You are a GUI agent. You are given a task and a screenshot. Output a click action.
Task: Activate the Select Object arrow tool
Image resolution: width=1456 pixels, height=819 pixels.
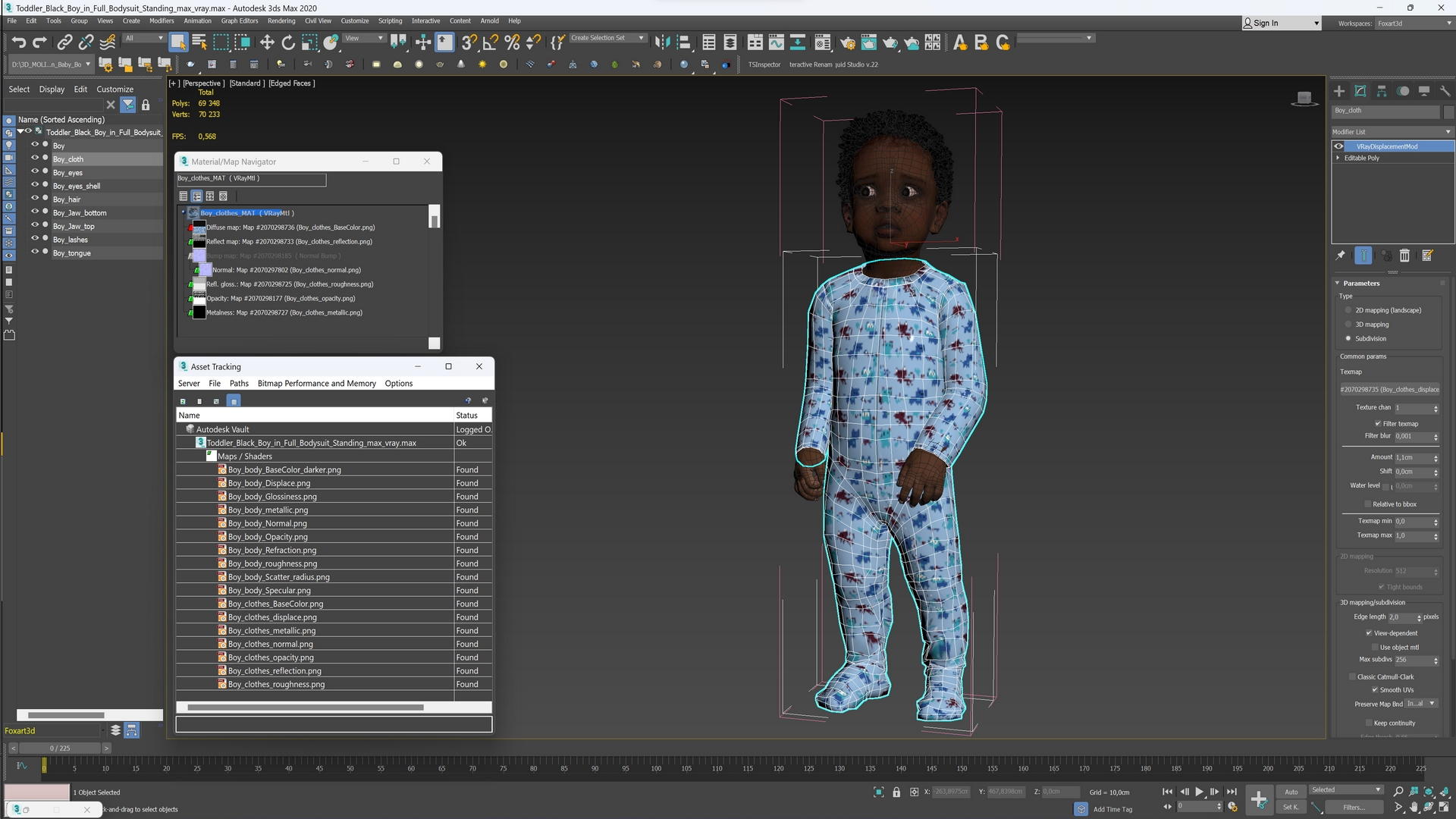pos(178,42)
